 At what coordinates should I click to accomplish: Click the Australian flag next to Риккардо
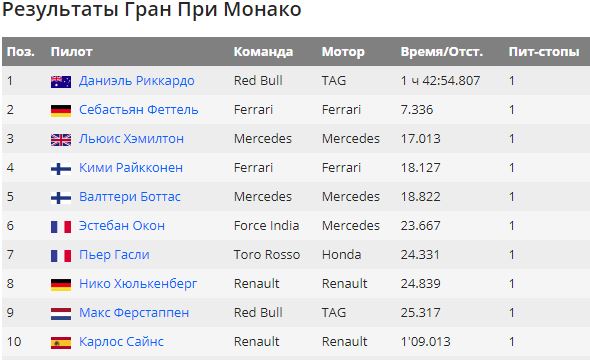(61, 82)
